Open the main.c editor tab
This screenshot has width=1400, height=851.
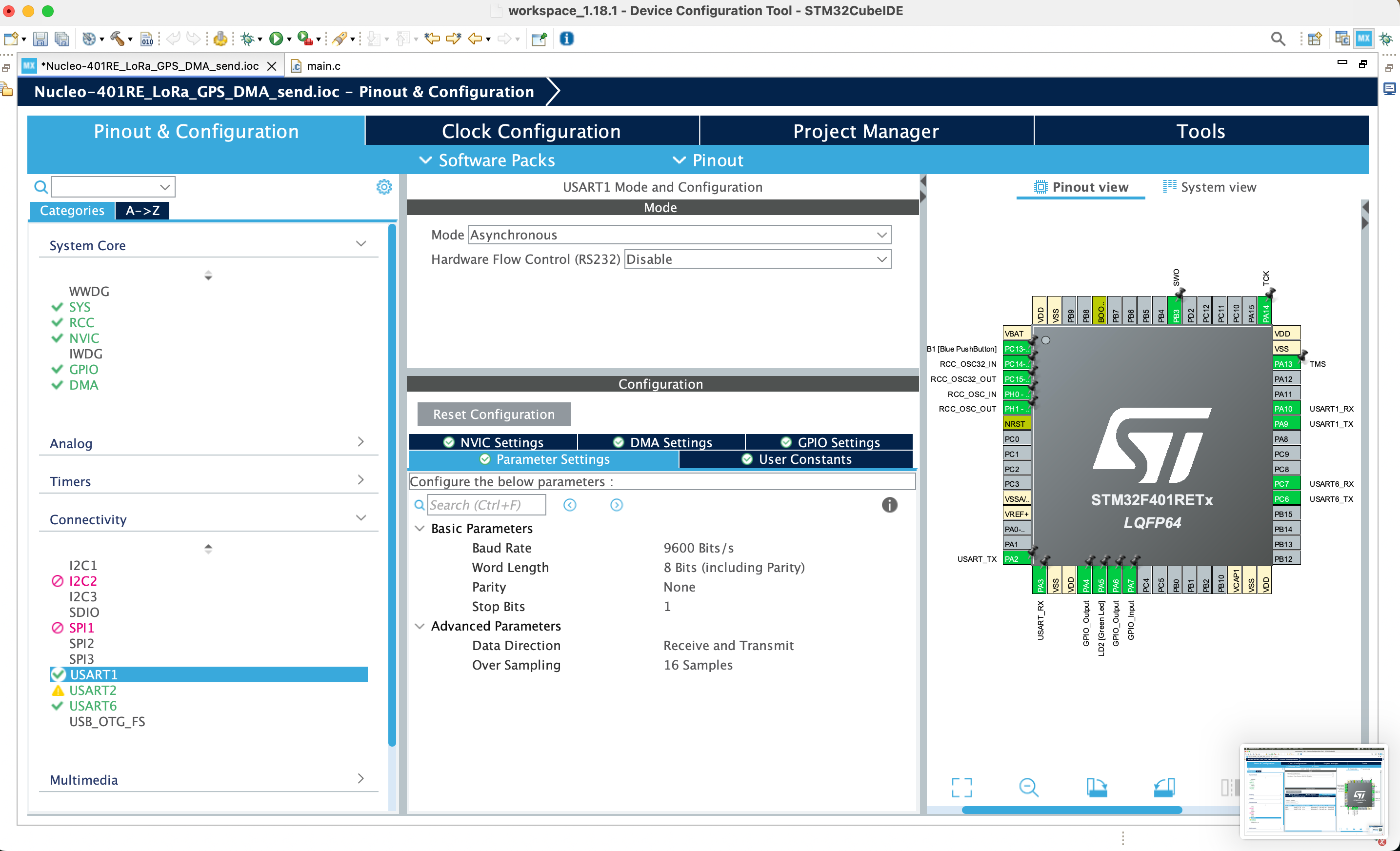pos(317,66)
